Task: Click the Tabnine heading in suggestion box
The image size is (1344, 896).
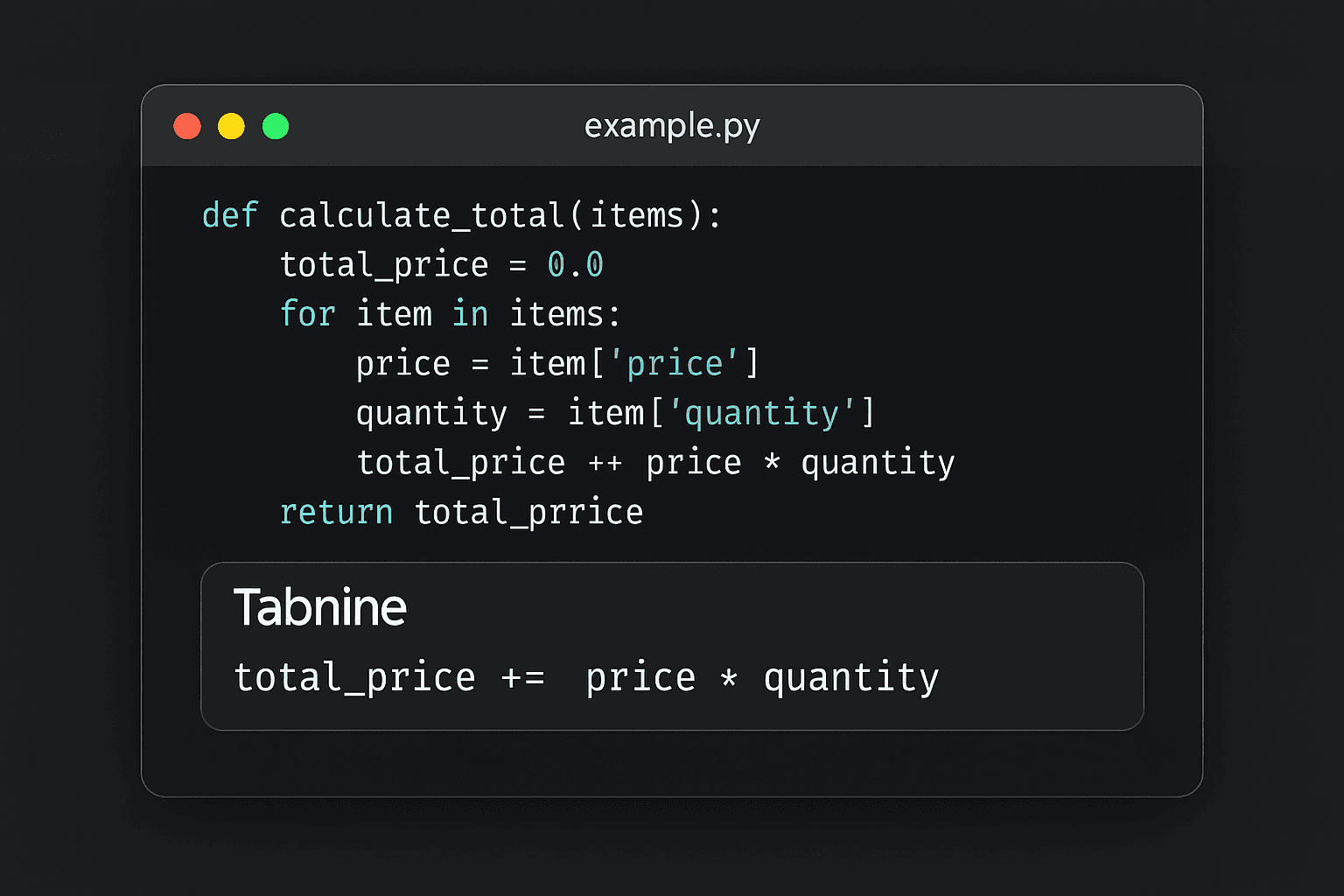Action: point(320,606)
